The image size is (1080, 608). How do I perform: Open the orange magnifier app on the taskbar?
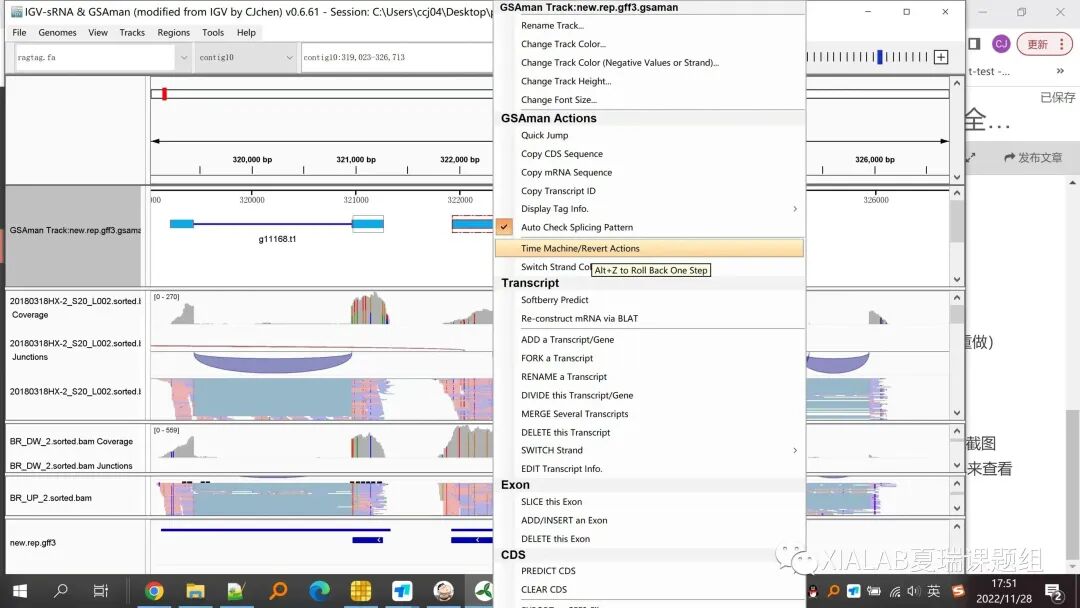coord(278,591)
